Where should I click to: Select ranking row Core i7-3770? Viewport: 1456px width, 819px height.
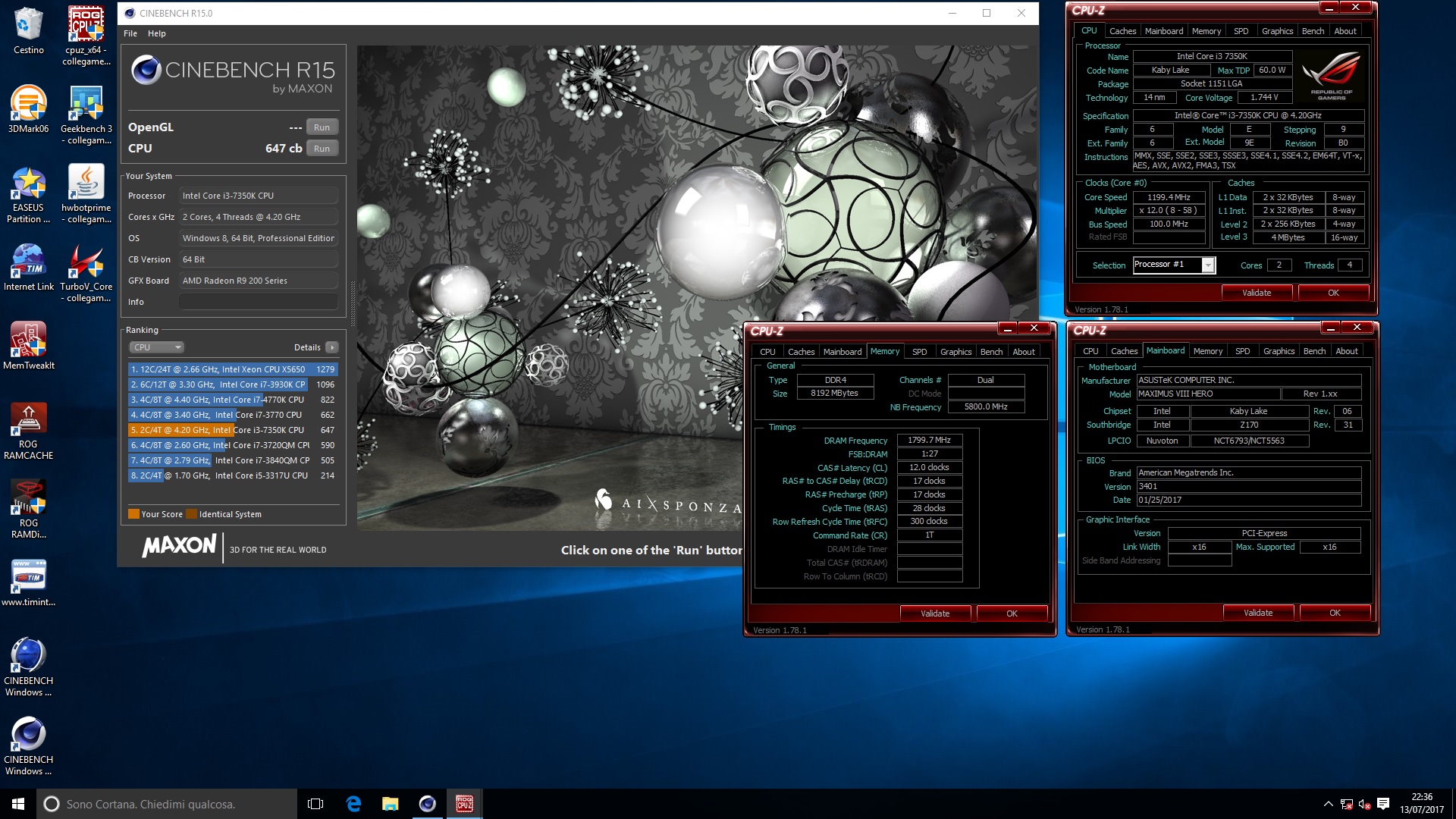point(233,415)
